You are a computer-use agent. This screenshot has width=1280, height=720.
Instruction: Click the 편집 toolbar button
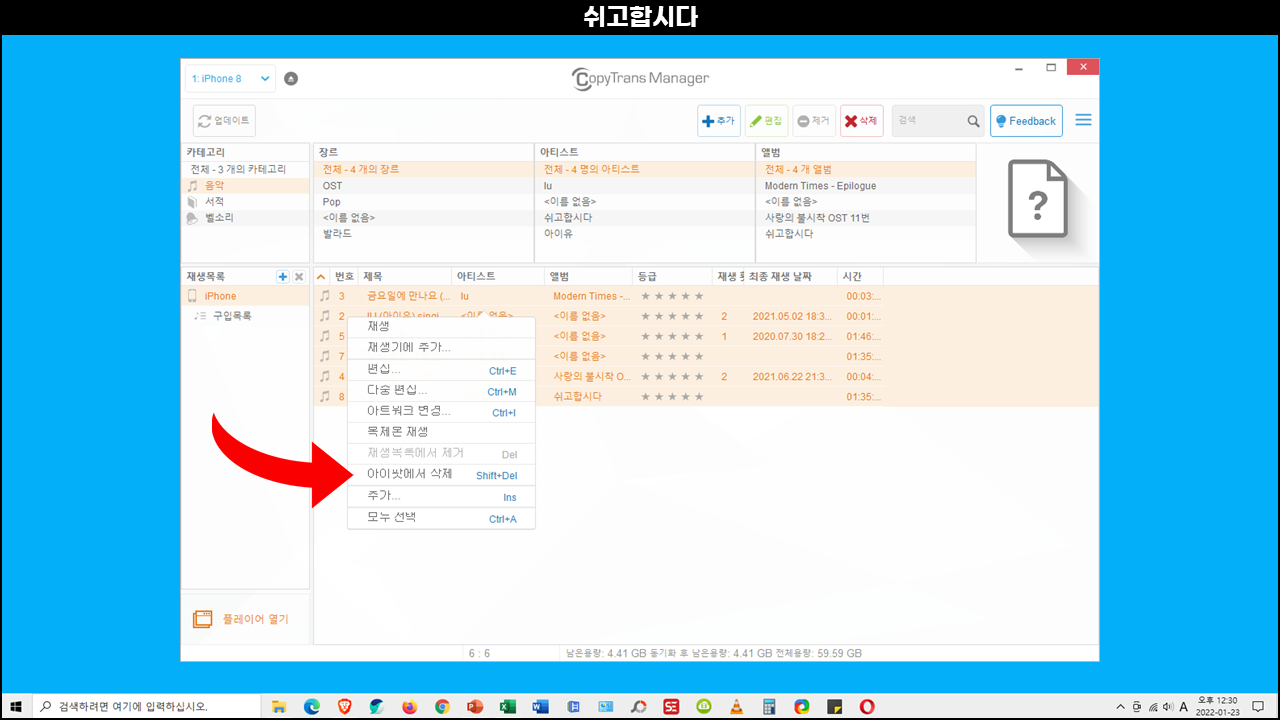766,121
